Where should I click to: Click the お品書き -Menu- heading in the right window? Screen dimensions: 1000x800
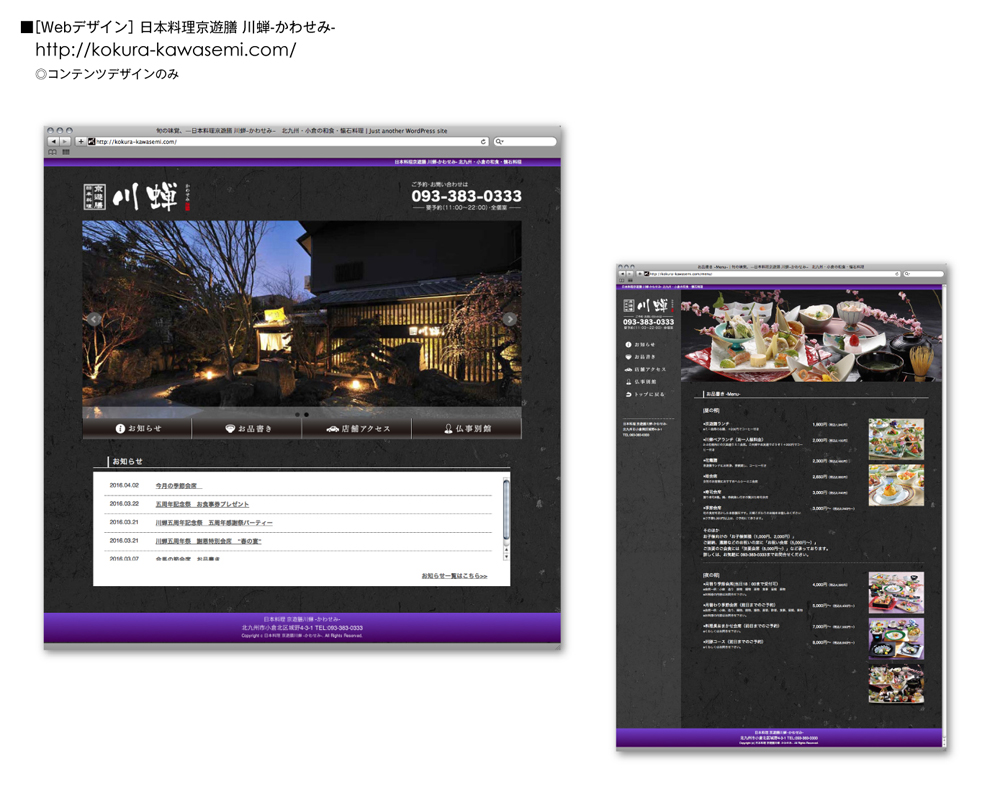pos(723,394)
